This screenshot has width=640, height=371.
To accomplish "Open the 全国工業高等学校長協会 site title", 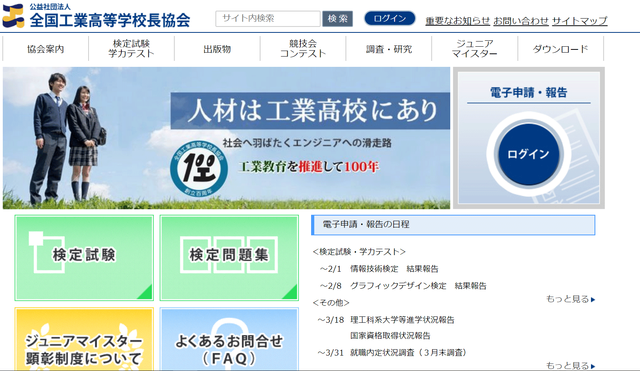I will (x=110, y=20).
